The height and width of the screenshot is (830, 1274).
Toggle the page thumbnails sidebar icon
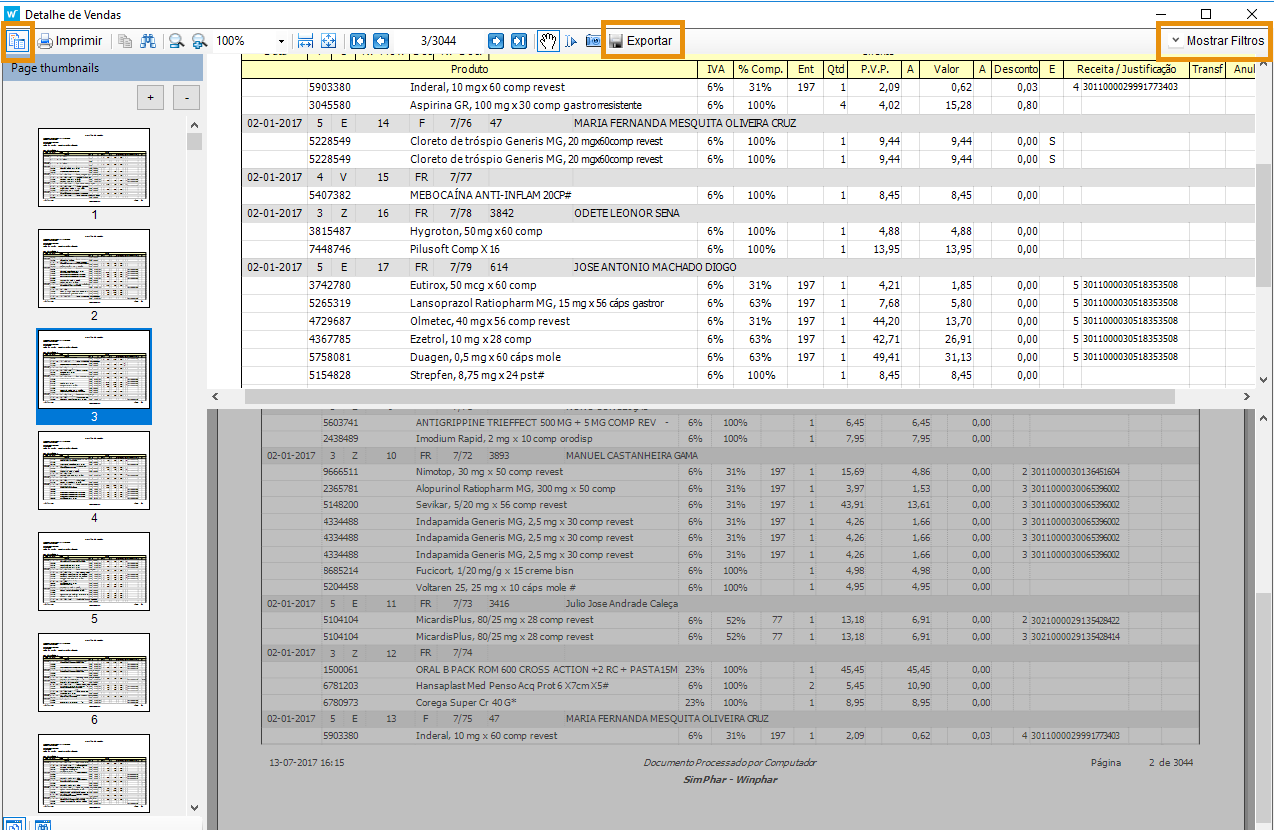tap(17, 41)
